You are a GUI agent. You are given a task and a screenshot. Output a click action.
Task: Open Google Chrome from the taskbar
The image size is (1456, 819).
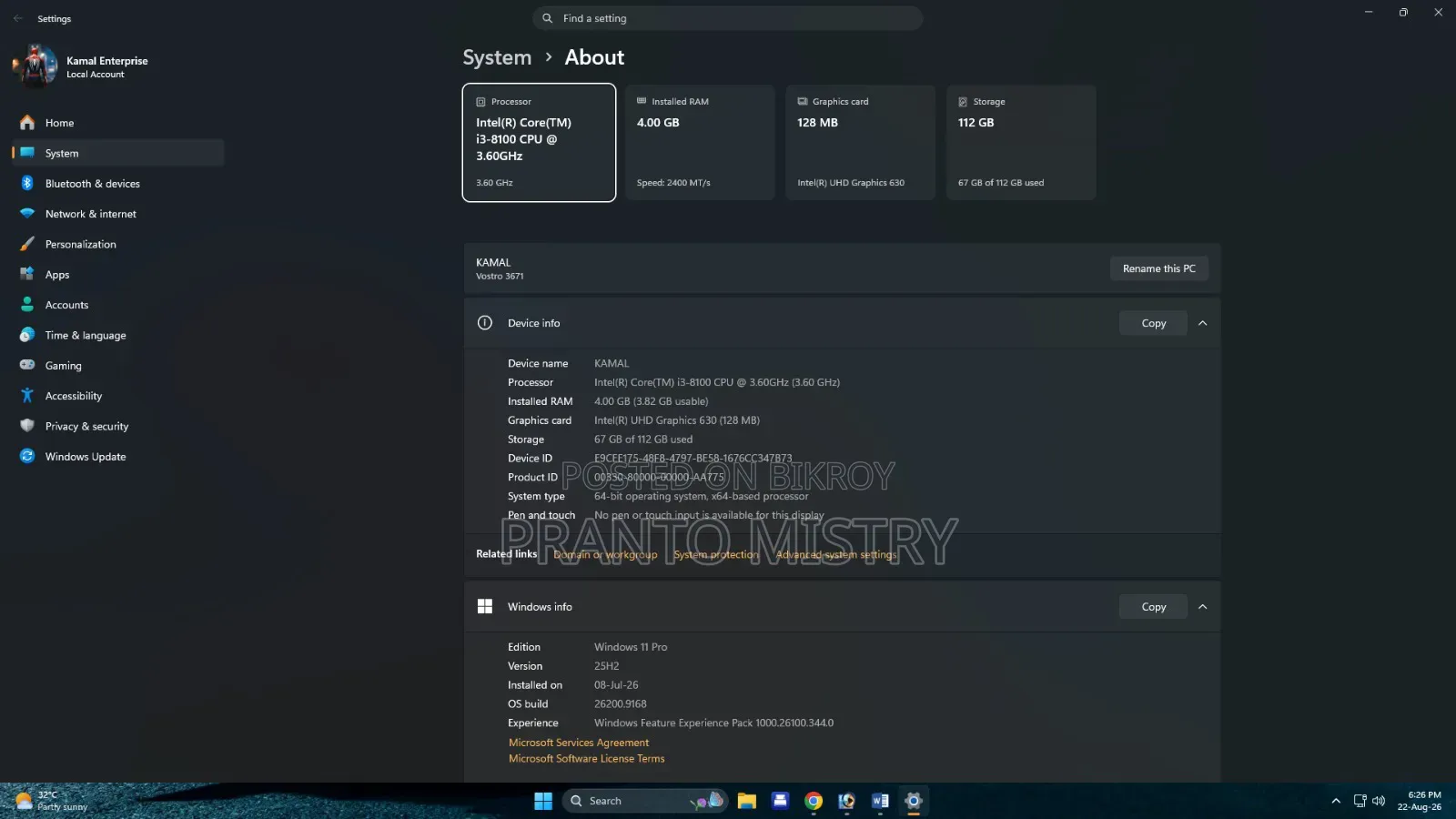[x=814, y=801]
